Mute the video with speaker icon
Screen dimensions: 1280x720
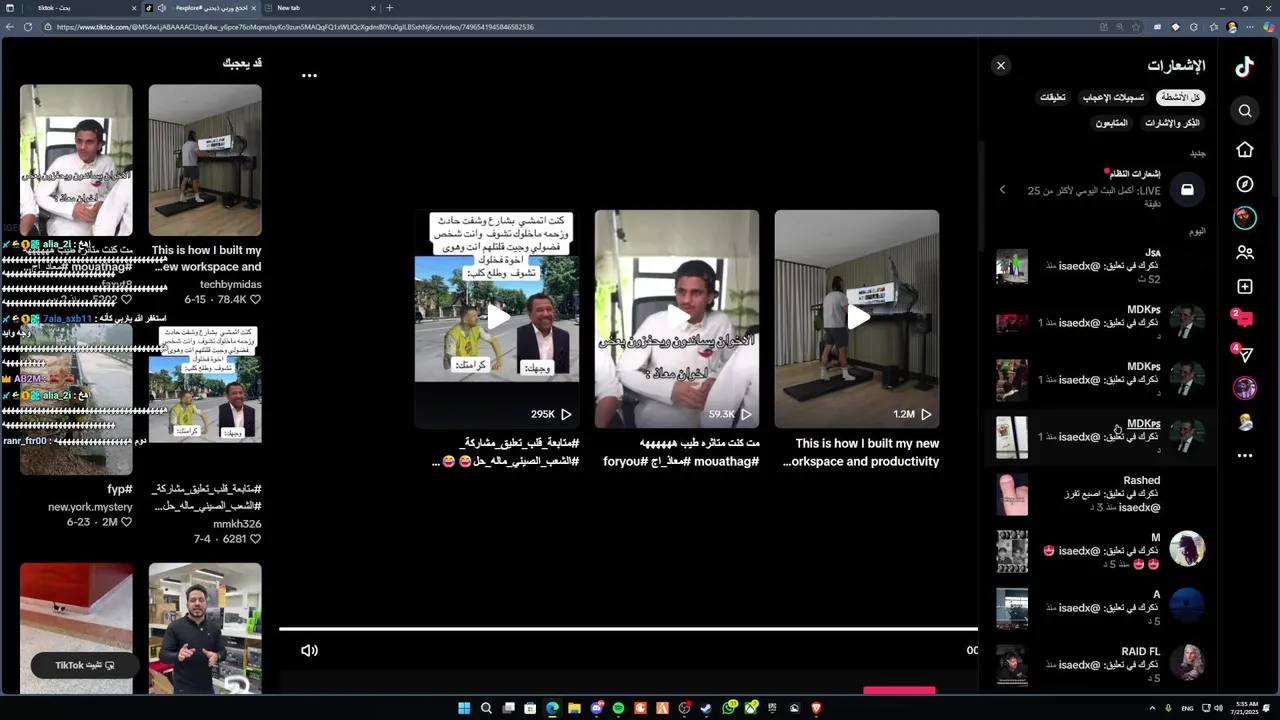(x=309, y=651)
